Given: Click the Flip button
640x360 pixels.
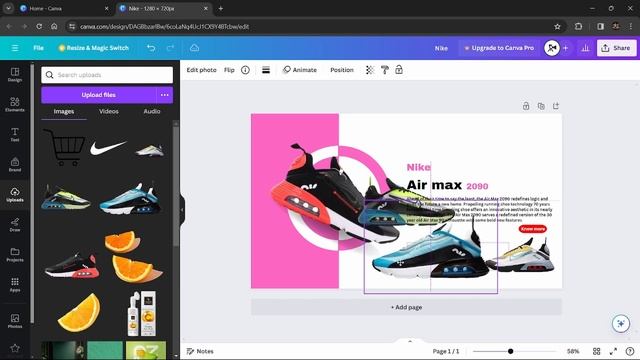Looking at the screenshot, I should 229,70.
